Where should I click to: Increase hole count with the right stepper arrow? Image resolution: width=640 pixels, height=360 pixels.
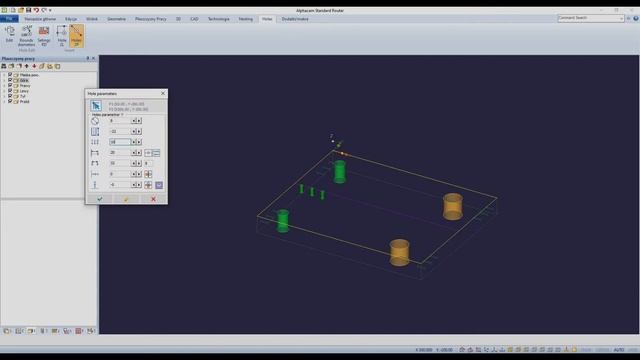(139, 142)
